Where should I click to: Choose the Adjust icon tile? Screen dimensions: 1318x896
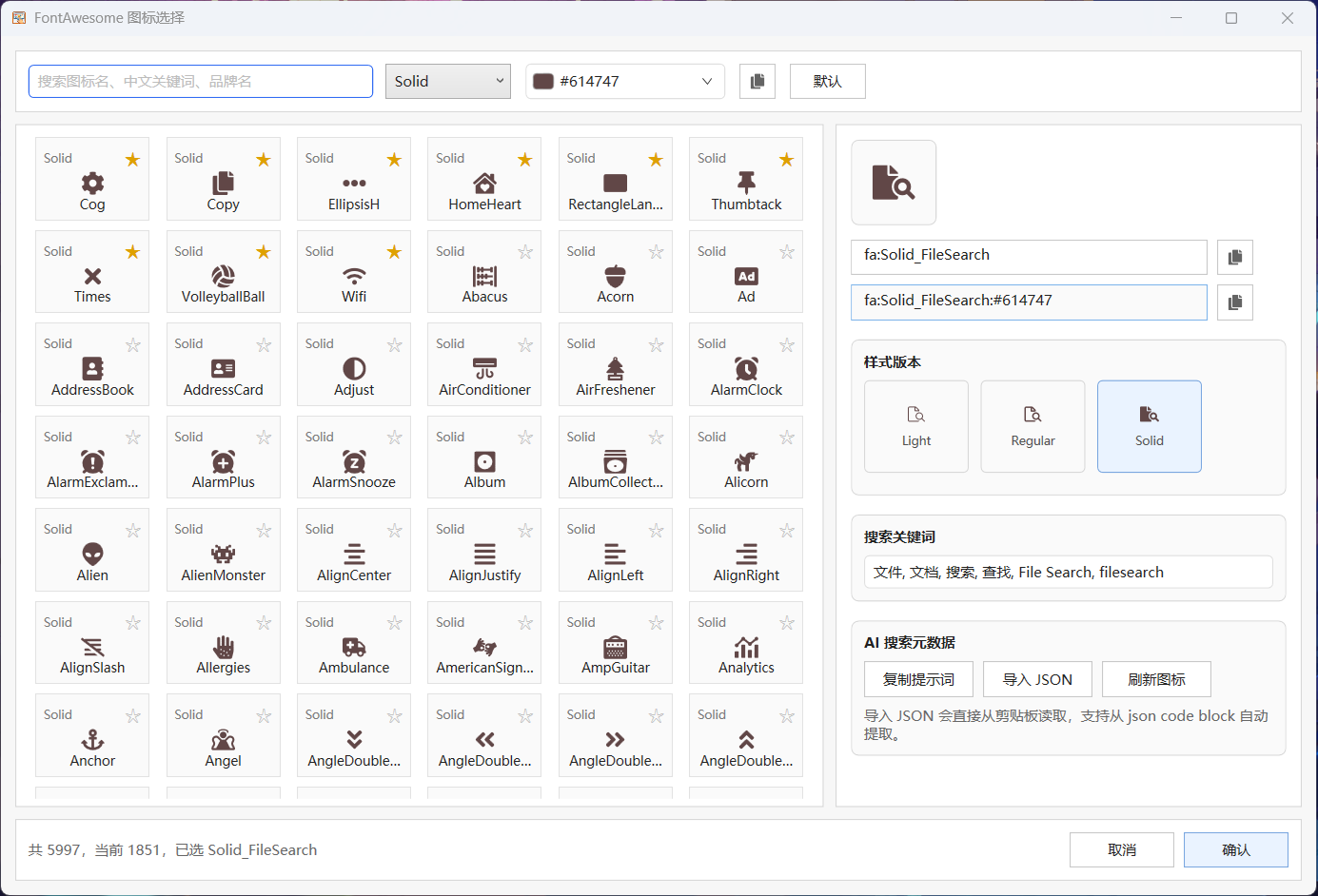[x=354, y=364]
